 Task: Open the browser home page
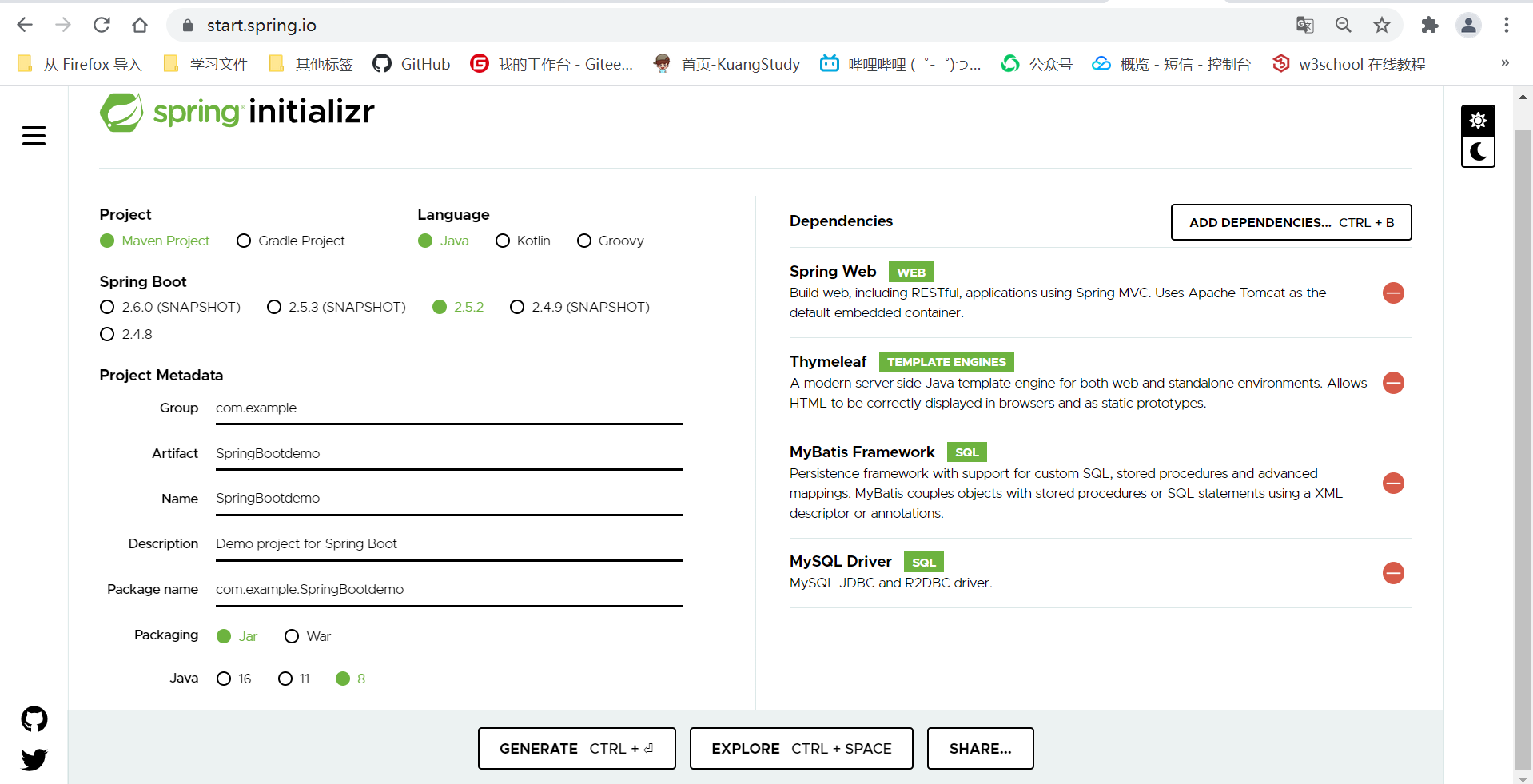[140, 25]
